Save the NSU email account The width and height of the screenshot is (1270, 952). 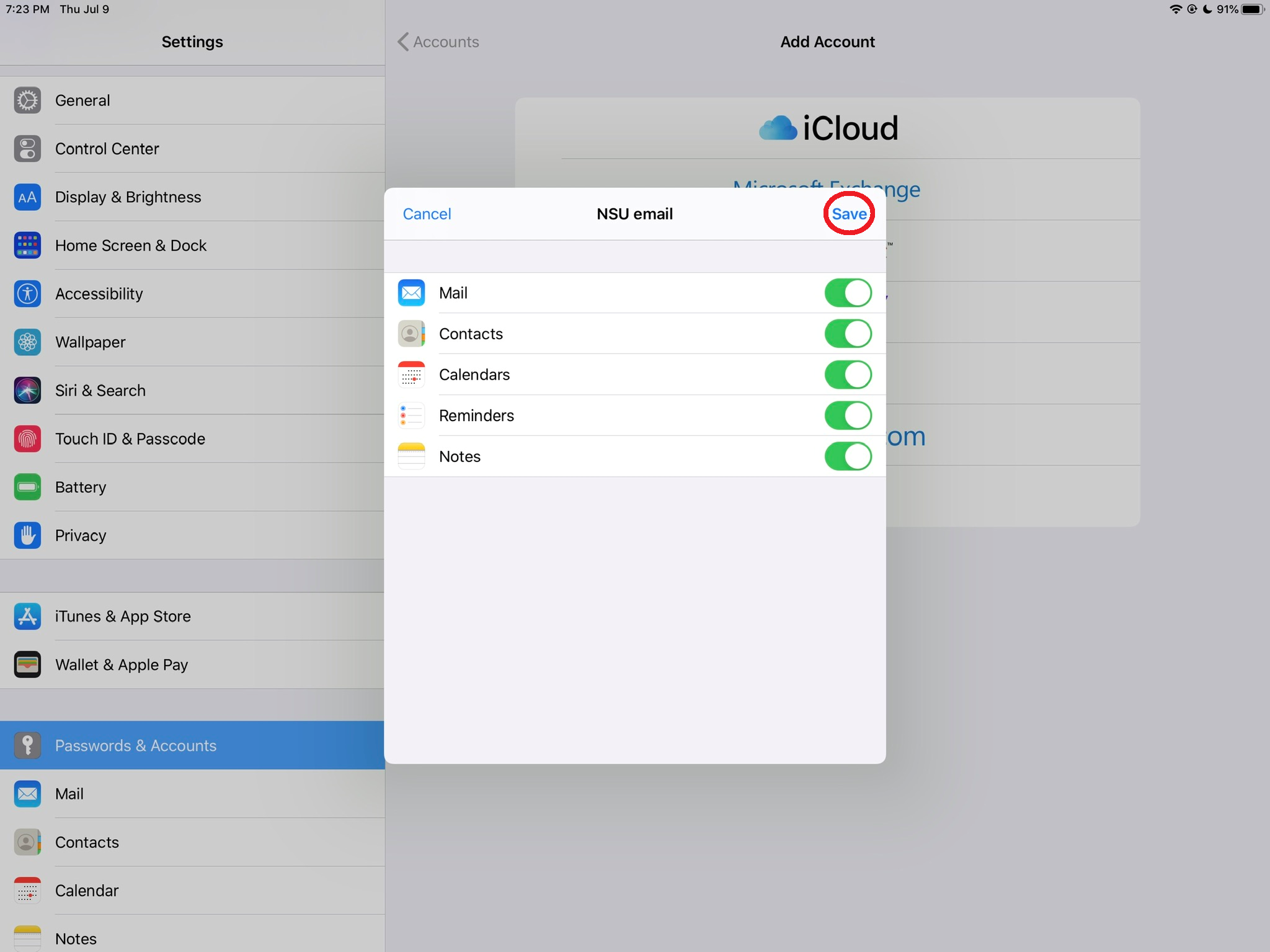849,214
